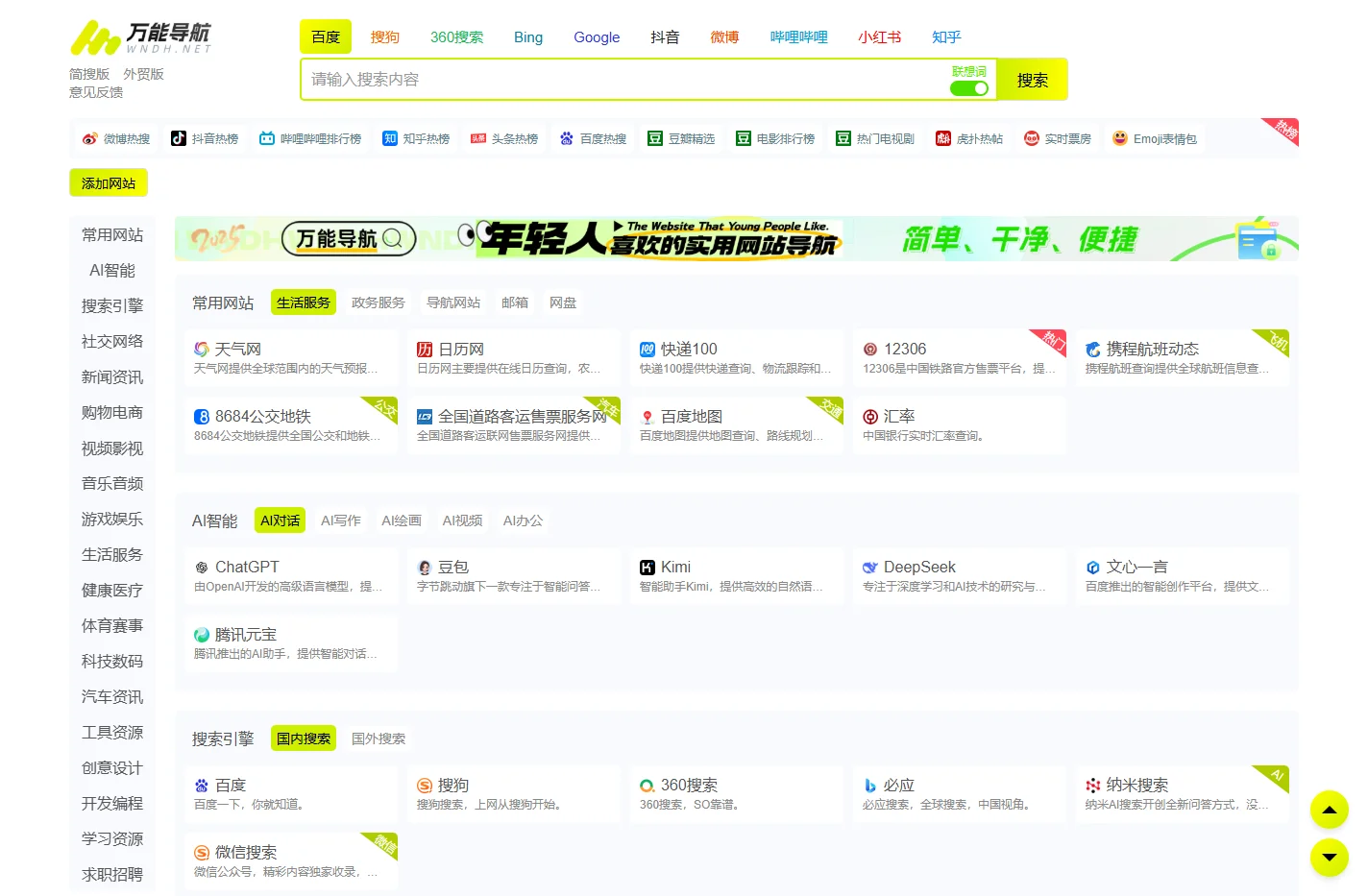Open 电影排行榜 hot list link

coord(775,138)
